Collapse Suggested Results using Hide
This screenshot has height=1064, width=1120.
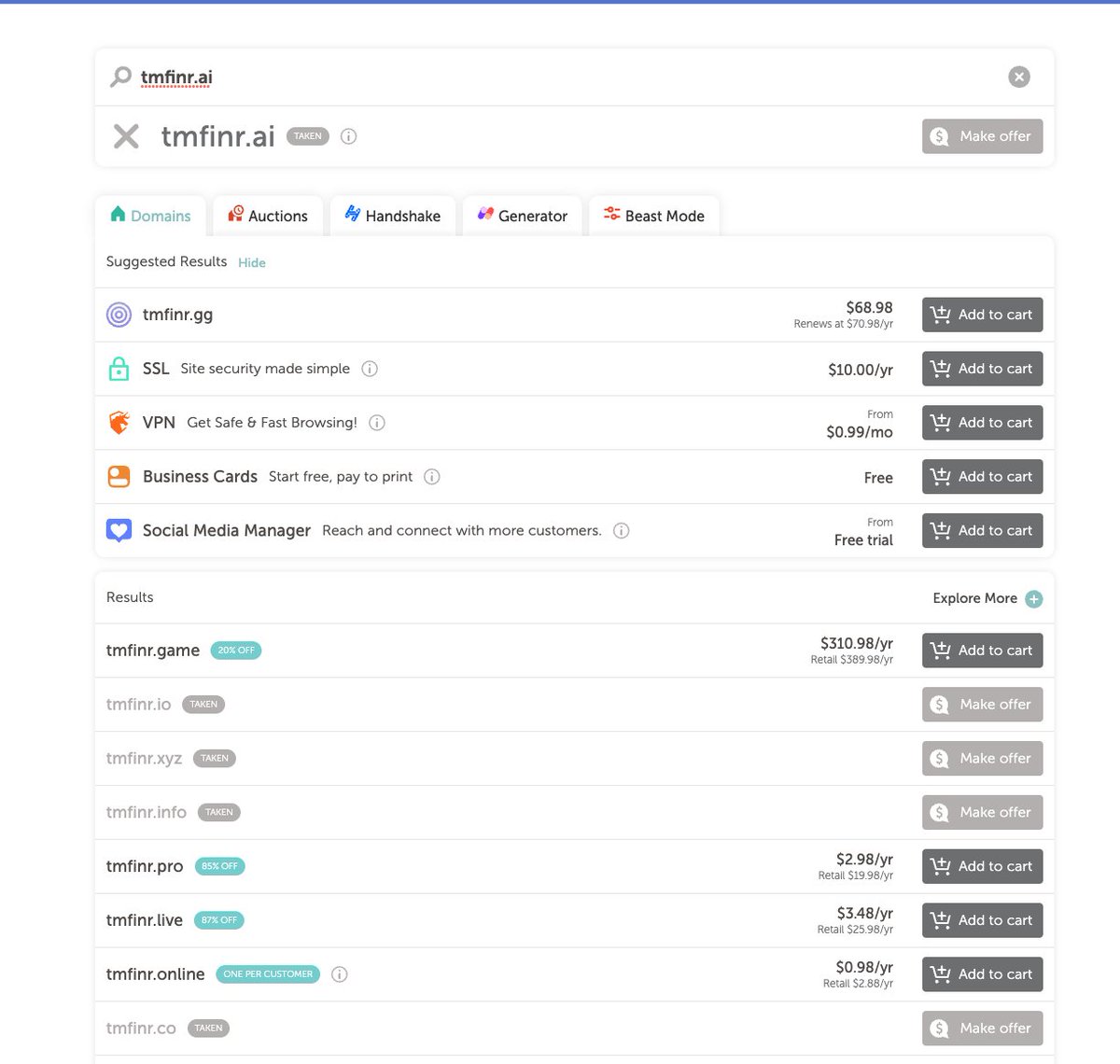point(251,262)
